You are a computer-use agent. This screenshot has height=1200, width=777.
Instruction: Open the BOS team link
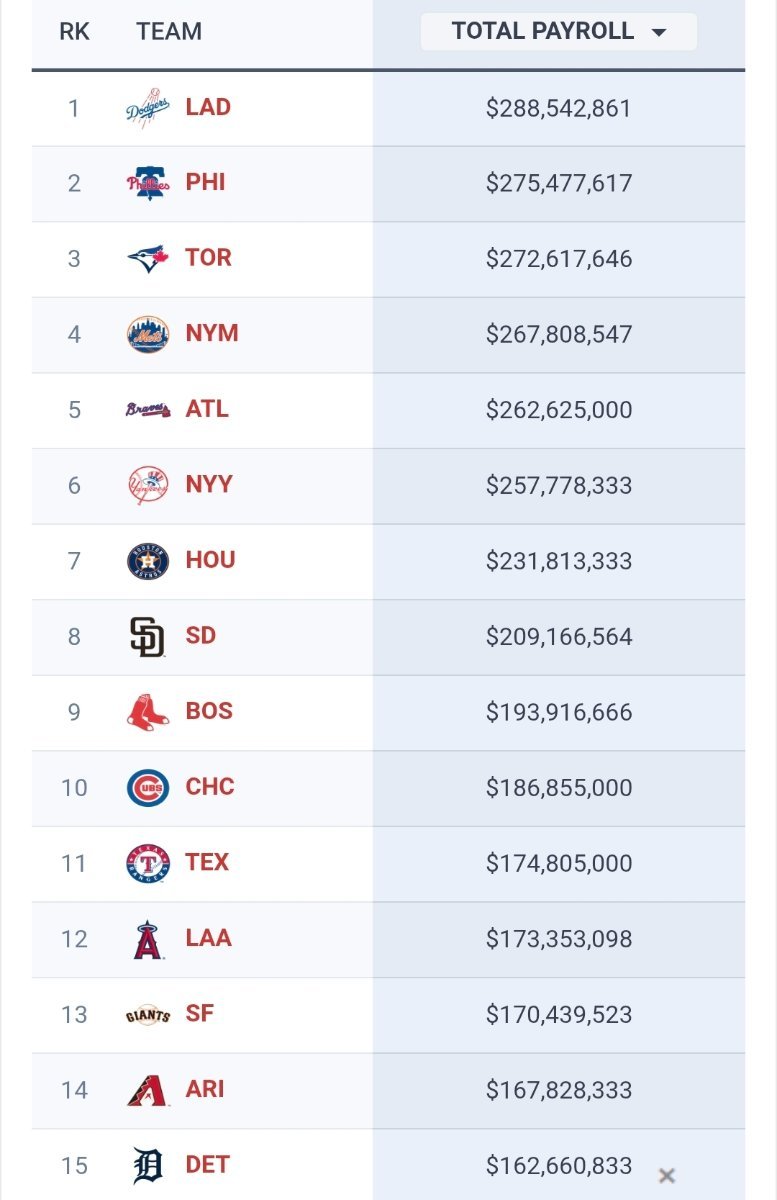[x=209, y=711]
